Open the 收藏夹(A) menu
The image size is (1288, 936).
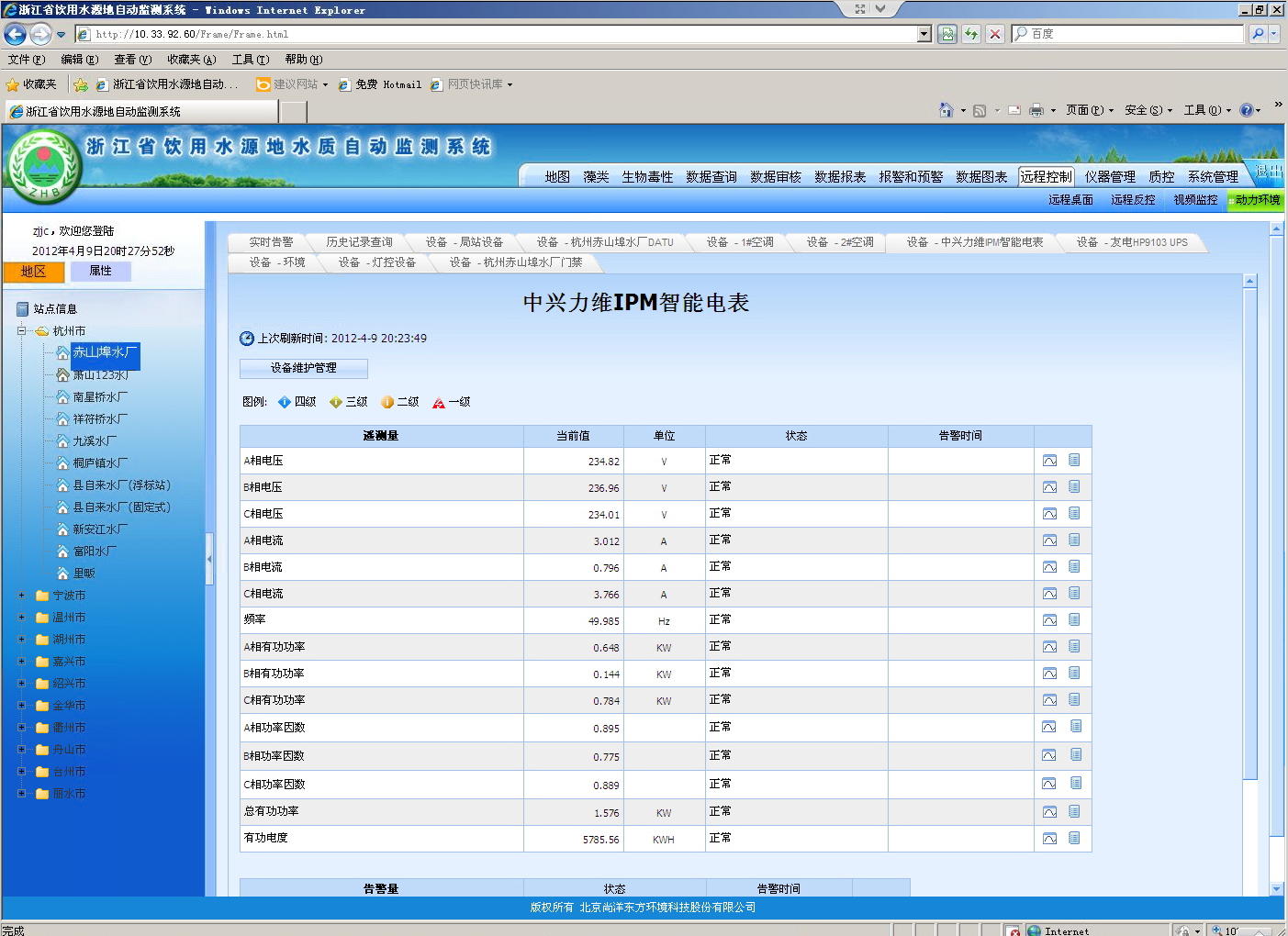pos(192,60)
